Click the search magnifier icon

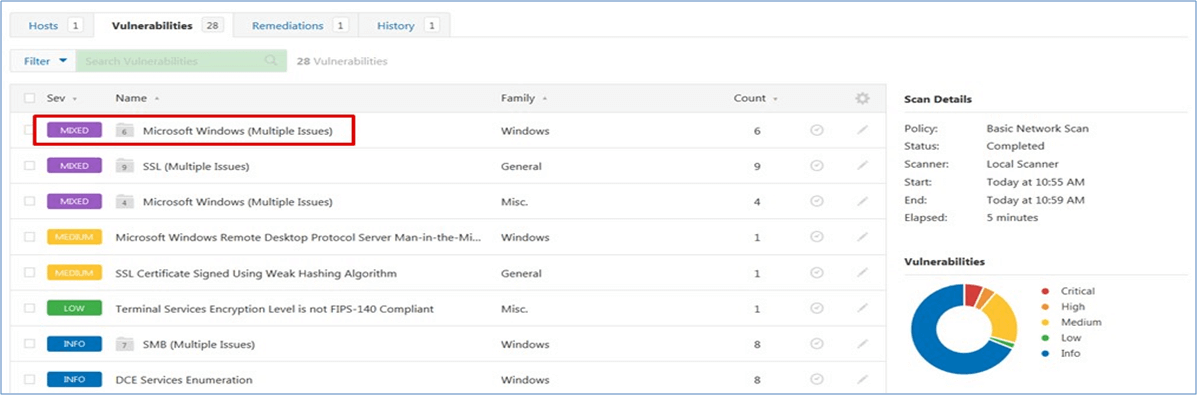coord(270,61)
